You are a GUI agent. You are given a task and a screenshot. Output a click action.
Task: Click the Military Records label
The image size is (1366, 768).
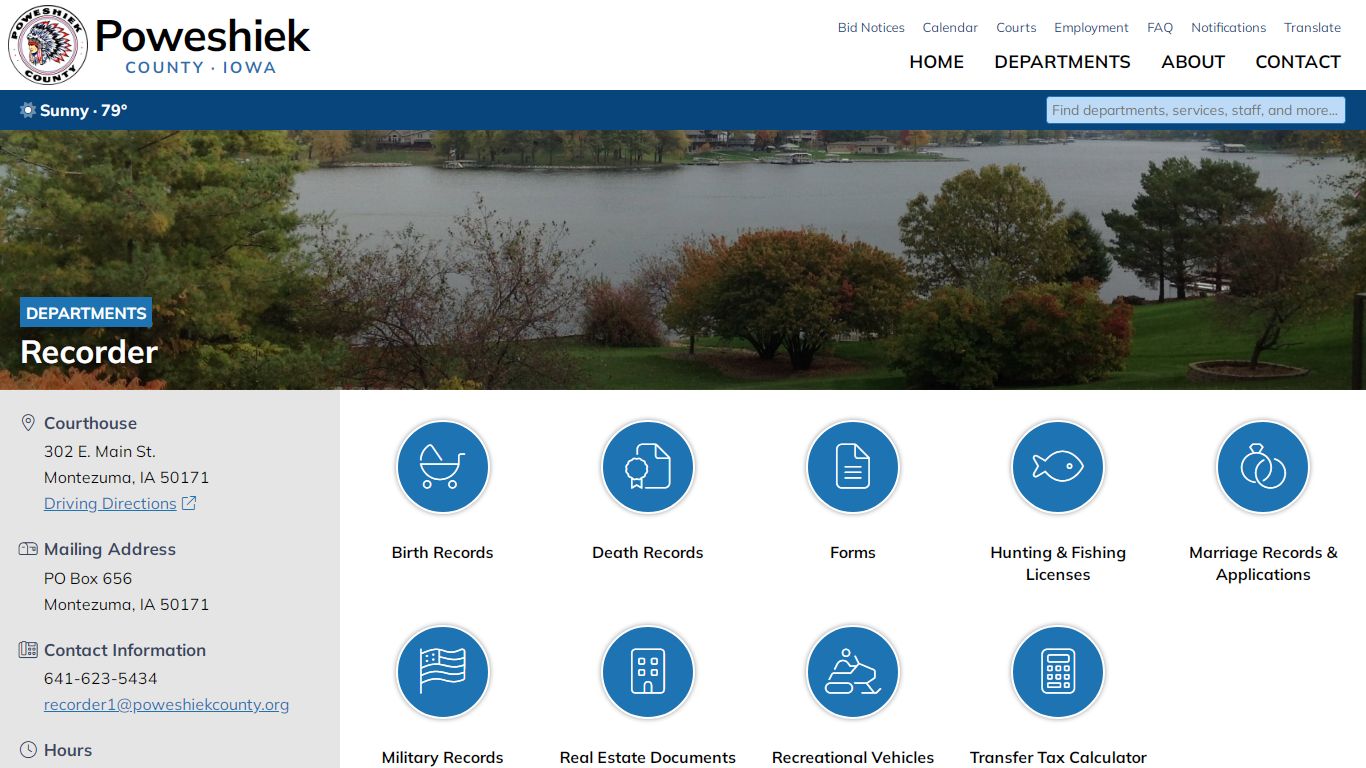[x=442, y=757]
